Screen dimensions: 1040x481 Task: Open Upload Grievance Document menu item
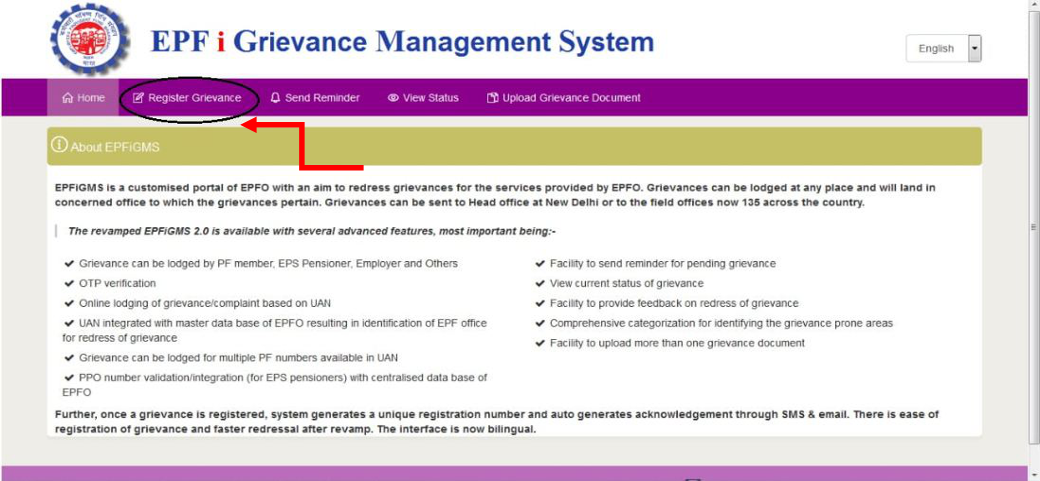tap(564, 98)
